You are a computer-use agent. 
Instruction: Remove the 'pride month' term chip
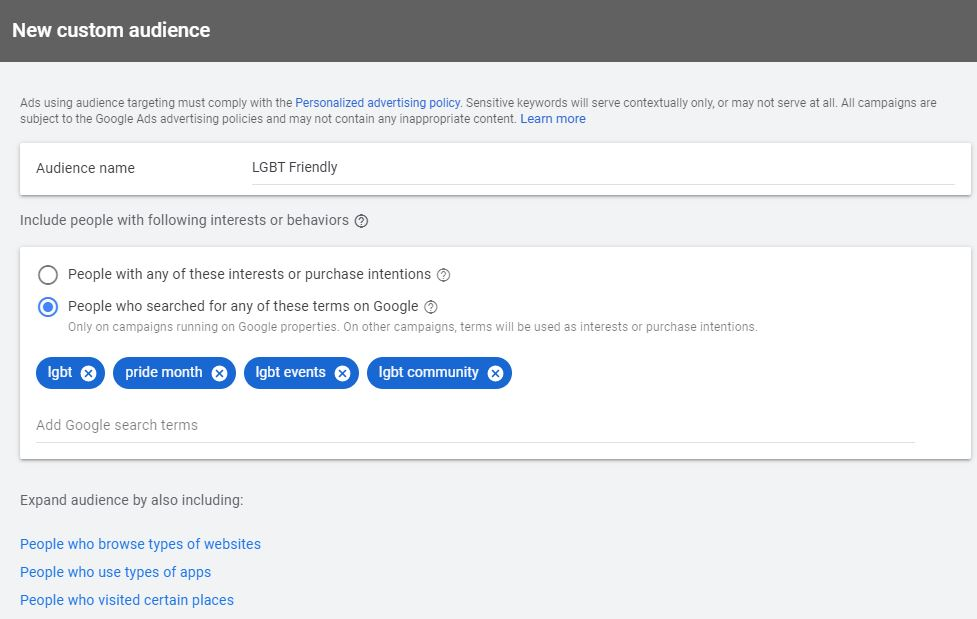coord(219,373)
